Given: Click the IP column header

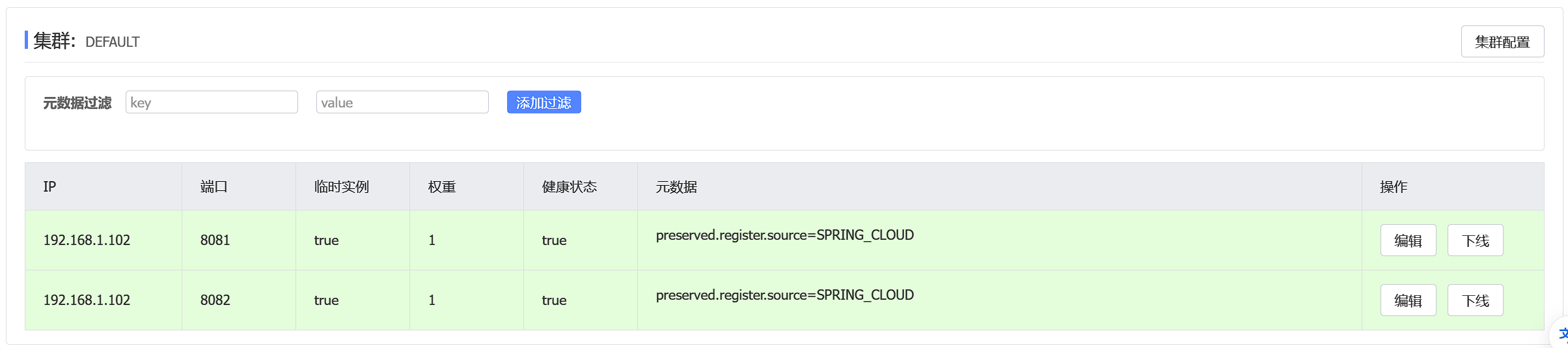Looking at the screenshot, I should coord(49,187).
